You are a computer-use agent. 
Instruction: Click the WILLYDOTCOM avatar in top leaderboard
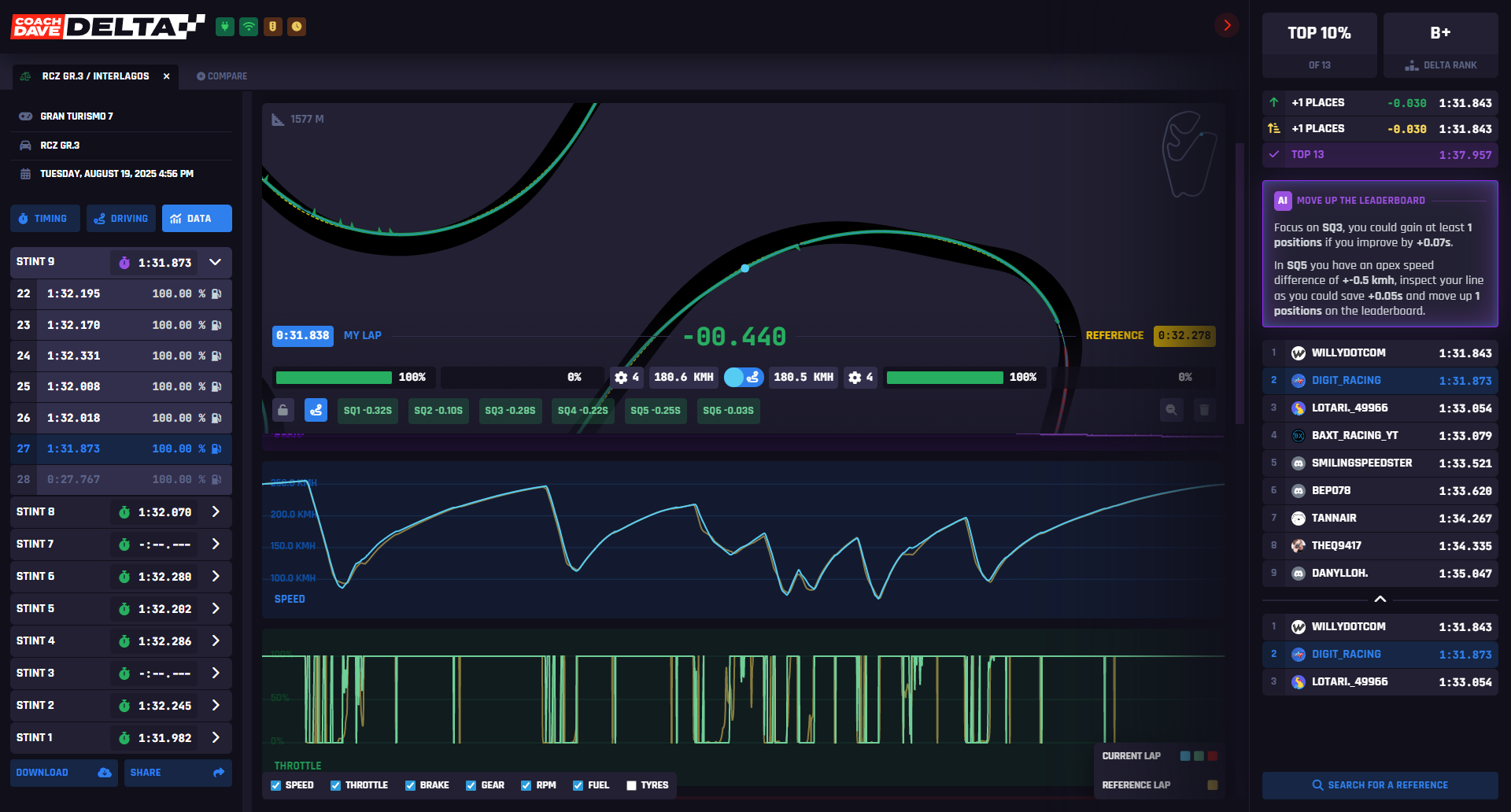click(x=1299, y=353)
